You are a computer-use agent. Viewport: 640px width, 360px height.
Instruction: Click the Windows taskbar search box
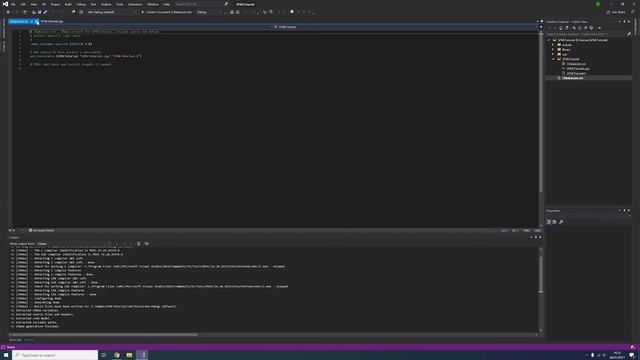tap(55, 355)
